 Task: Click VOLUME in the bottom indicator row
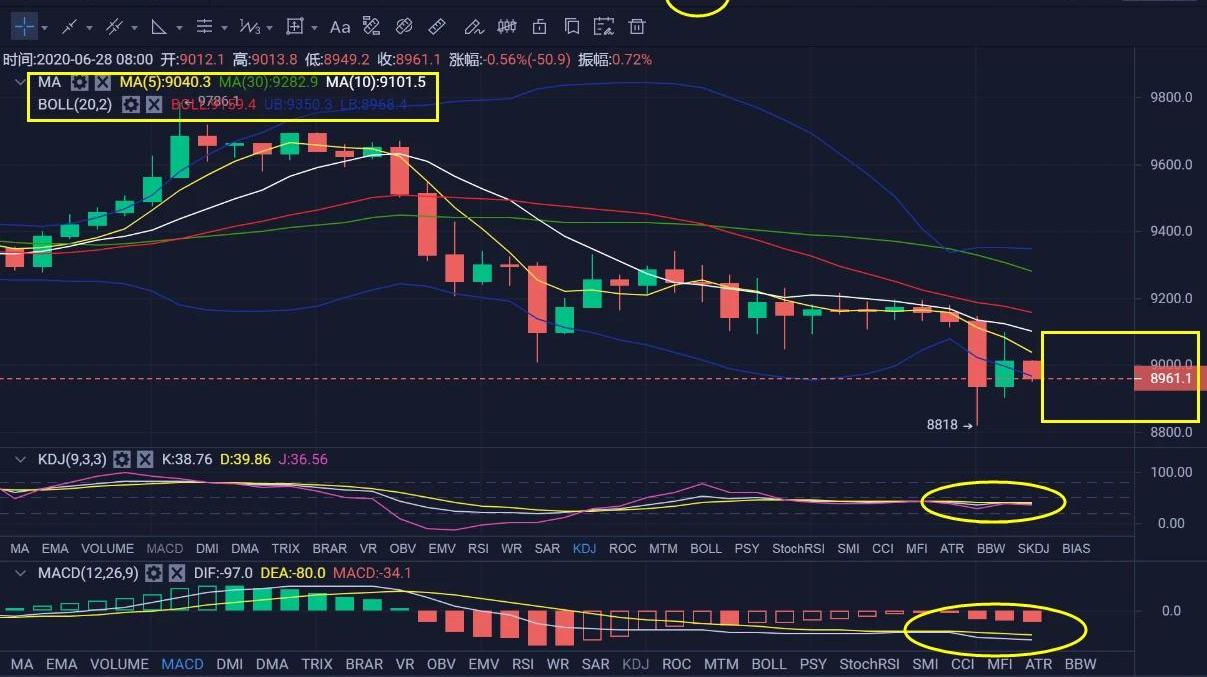119,664
